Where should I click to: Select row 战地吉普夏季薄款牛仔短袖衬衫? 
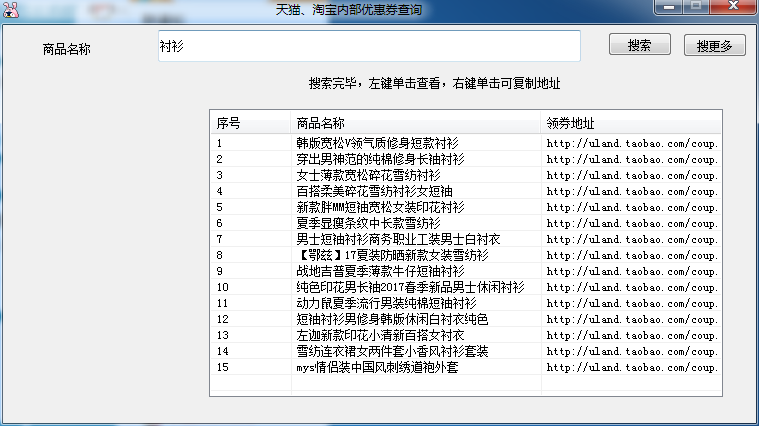380,271
